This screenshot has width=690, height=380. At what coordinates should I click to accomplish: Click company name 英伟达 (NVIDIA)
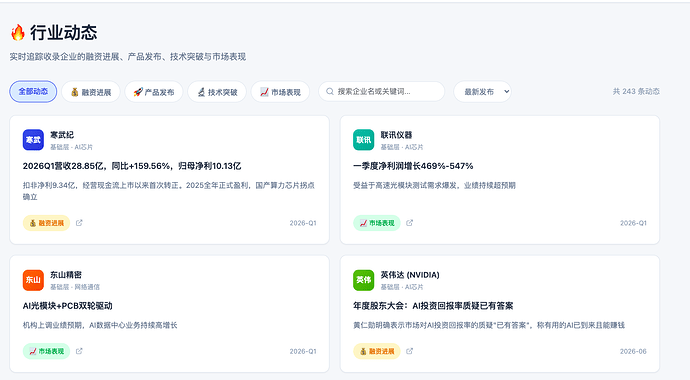pyautogui.click(x=410, y=274)
